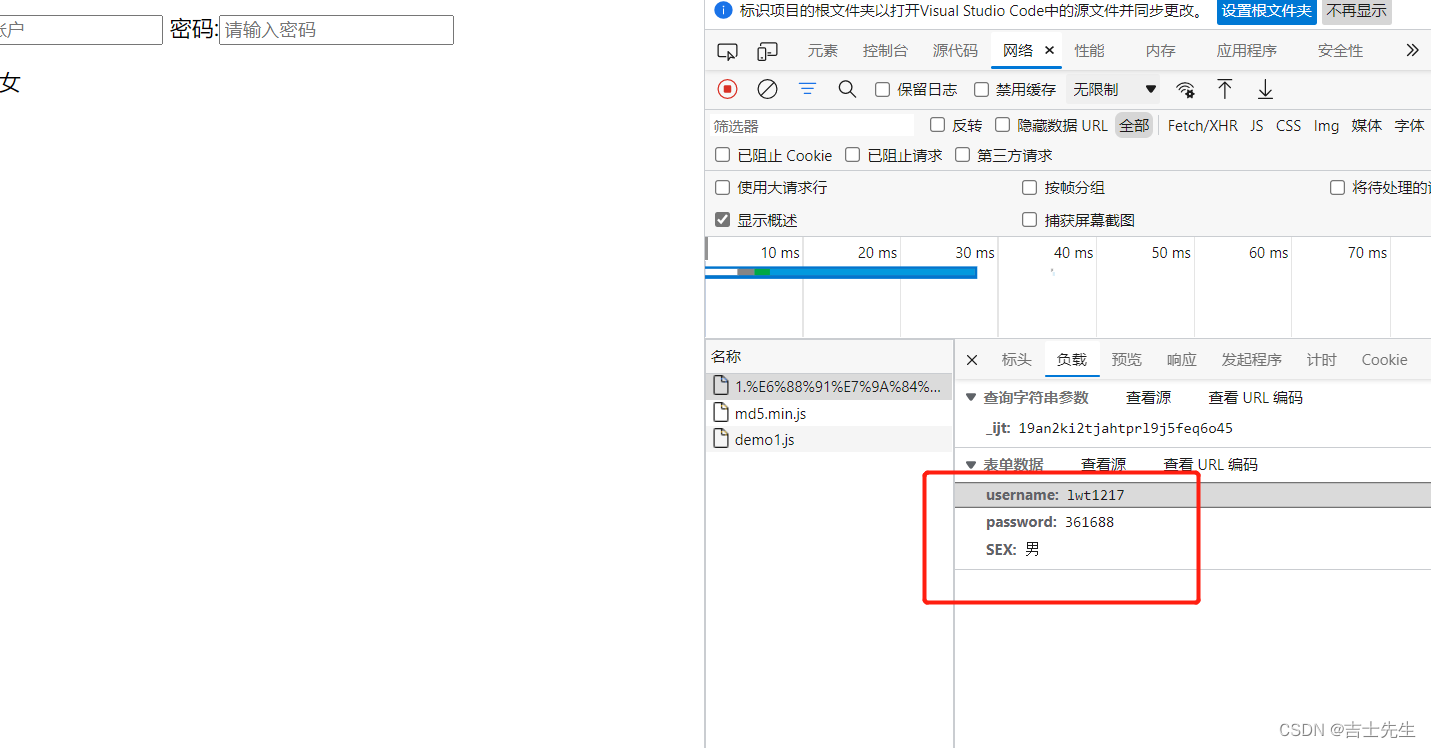Toggle the network filter funnel icon
The width and height of the screenshot is (1431, 748).
pyautogui.click(x=807, y=89)
